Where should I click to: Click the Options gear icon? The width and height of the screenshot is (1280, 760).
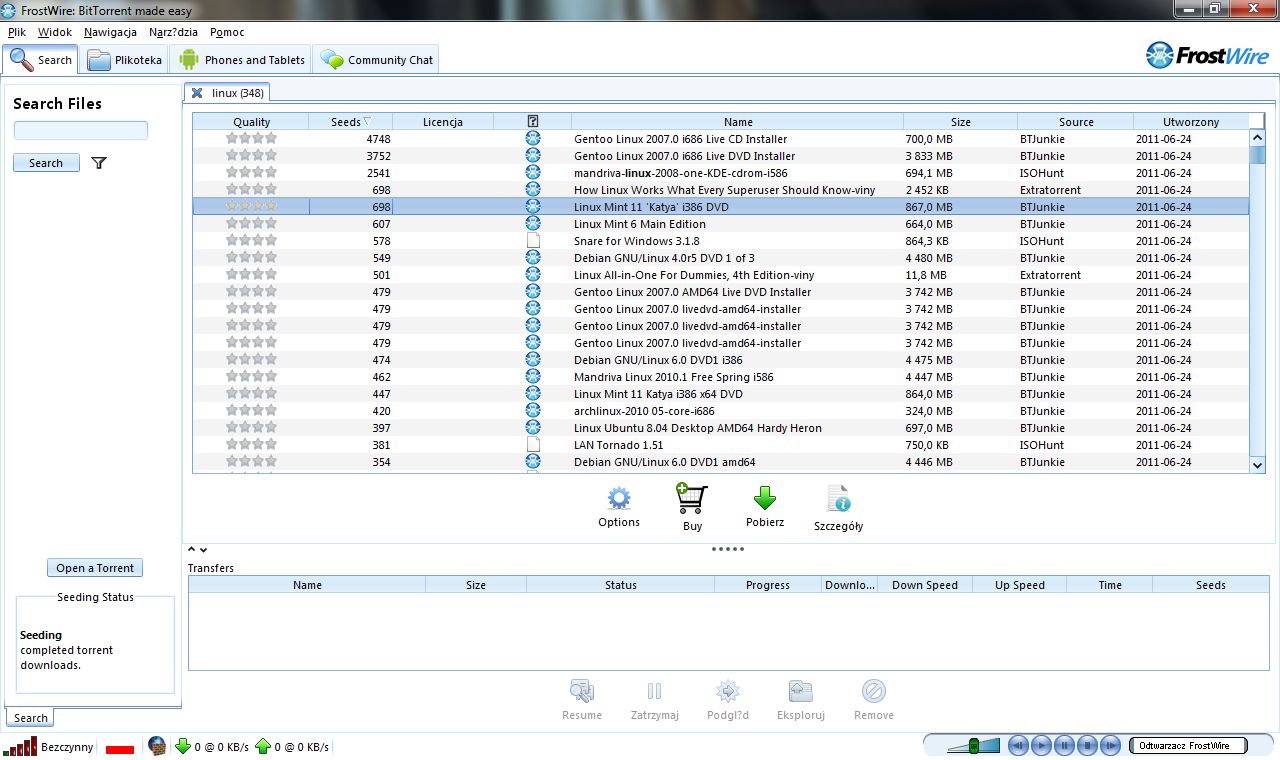[x=619, y=498]
